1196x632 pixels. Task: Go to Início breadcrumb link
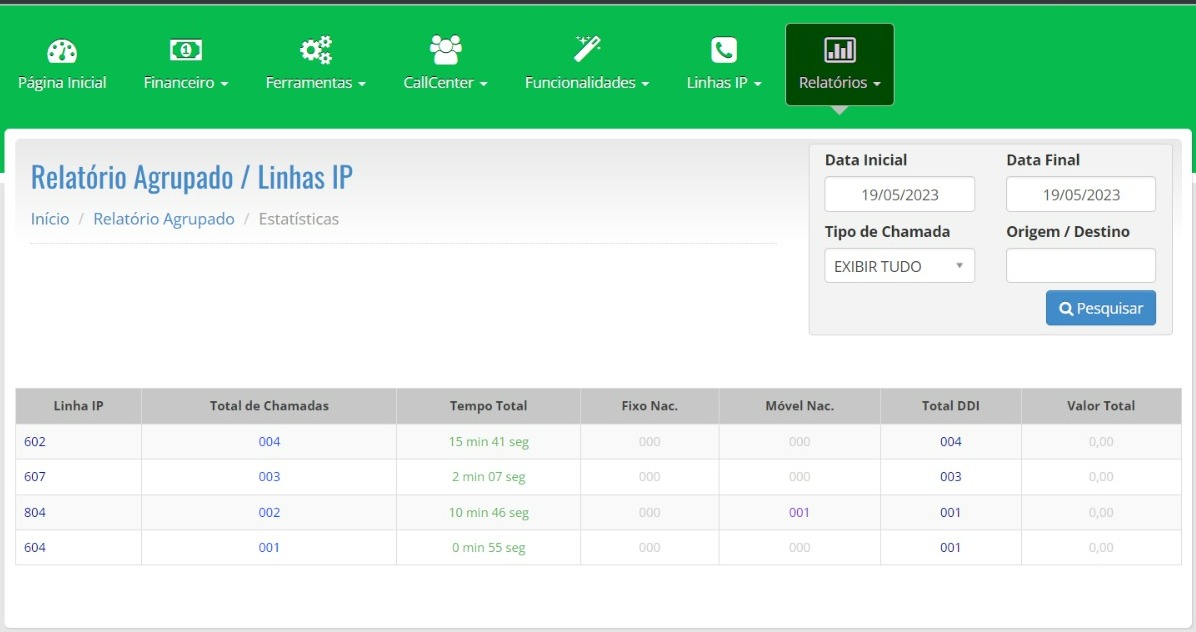tap(50, 219)
